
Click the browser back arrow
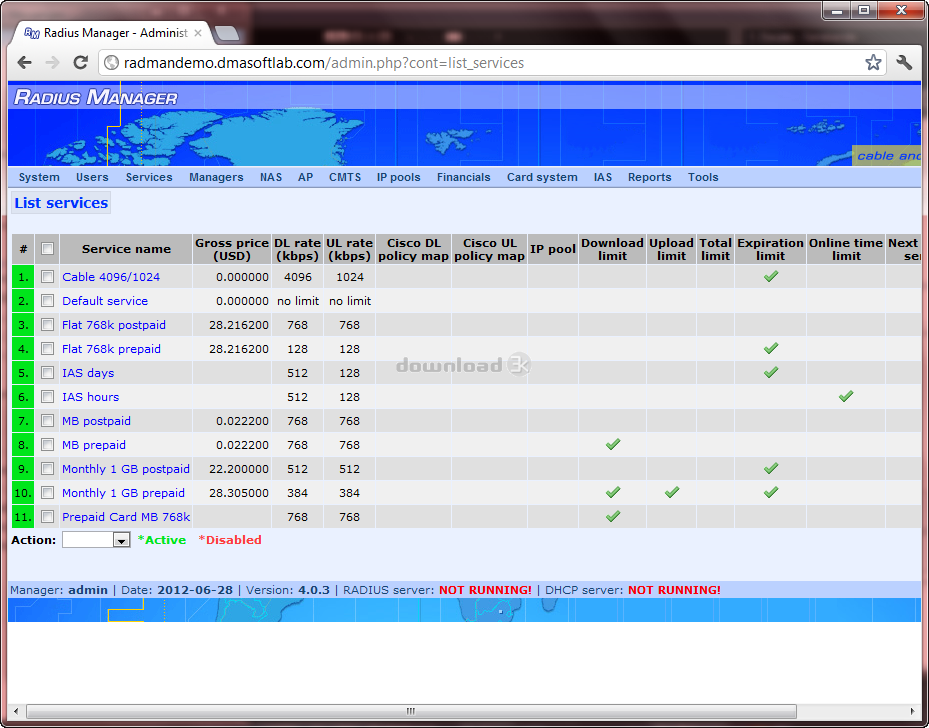(x=25, y=63)
